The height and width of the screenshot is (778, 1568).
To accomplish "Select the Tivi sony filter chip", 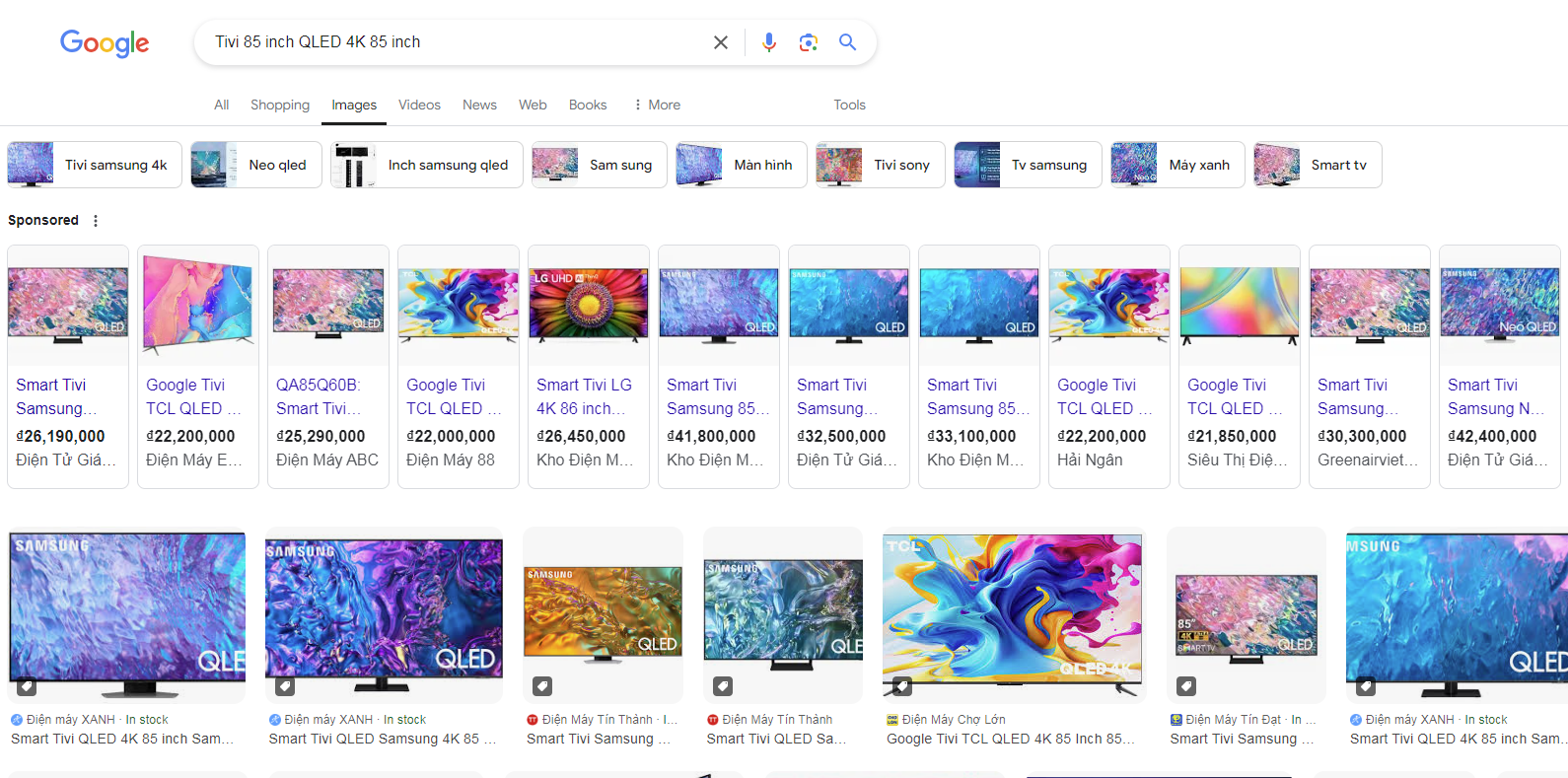I will point(881,165).
